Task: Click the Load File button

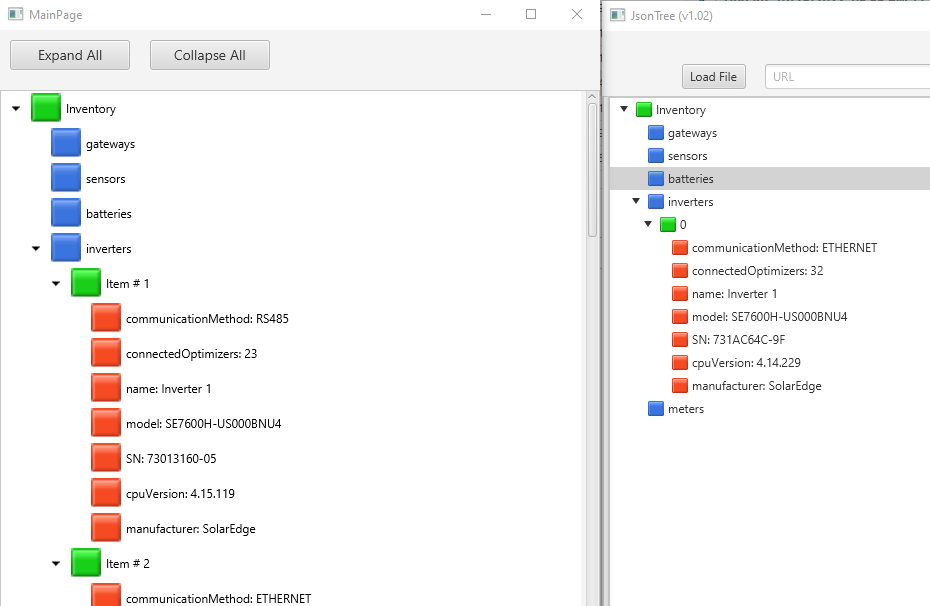Action: [x=713, y=77]
